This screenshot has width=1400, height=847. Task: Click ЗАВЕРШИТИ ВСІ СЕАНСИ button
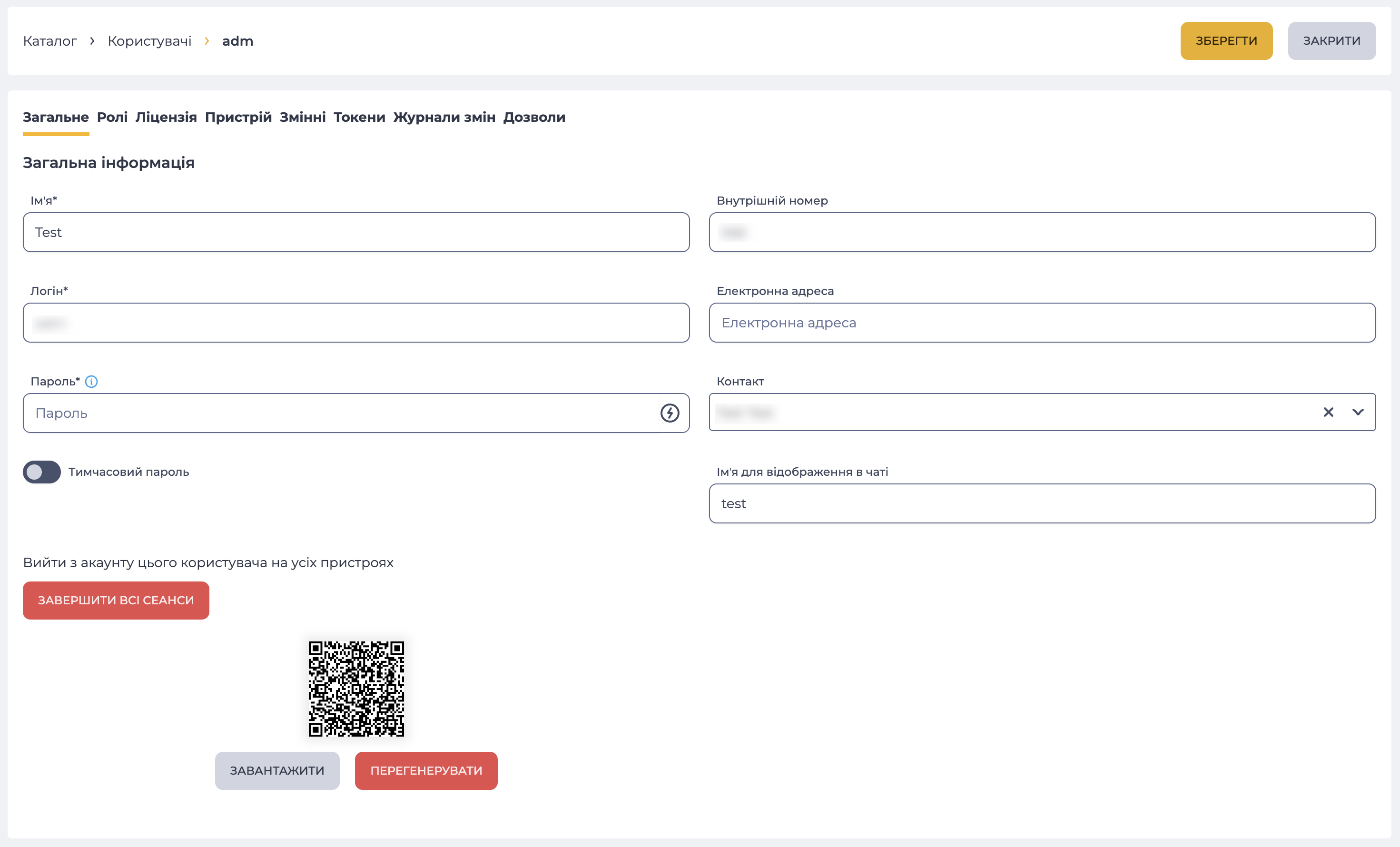coord(116,601)
